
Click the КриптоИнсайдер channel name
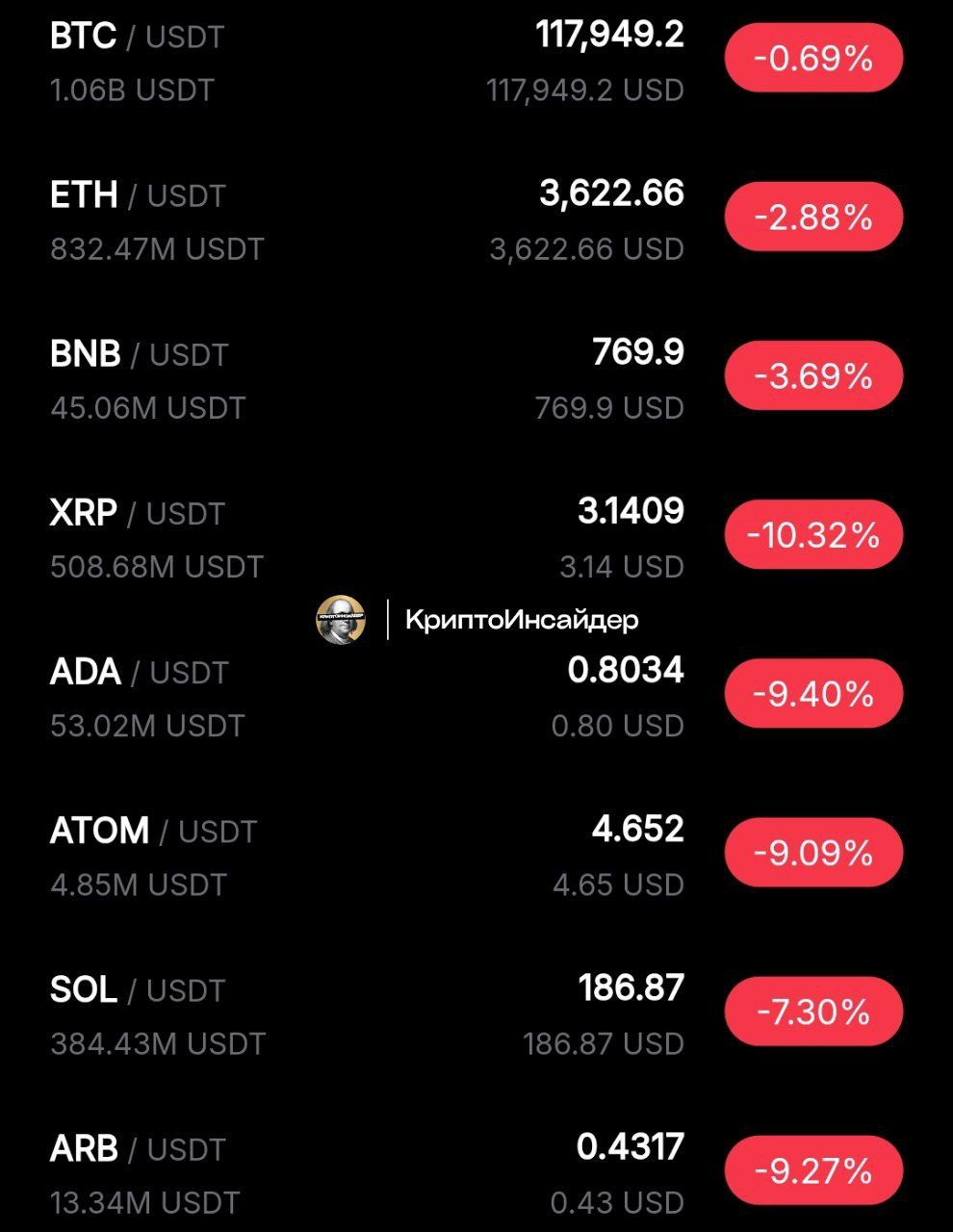point(522,620)
